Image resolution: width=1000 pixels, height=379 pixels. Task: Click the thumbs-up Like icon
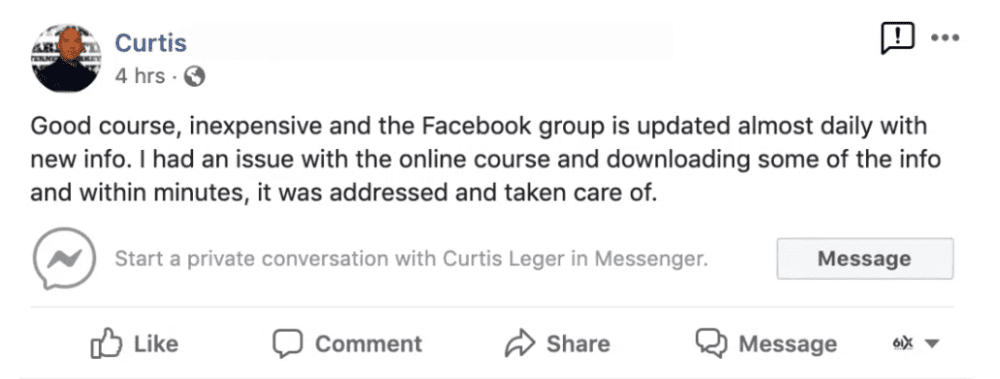[x=107, y=343]
